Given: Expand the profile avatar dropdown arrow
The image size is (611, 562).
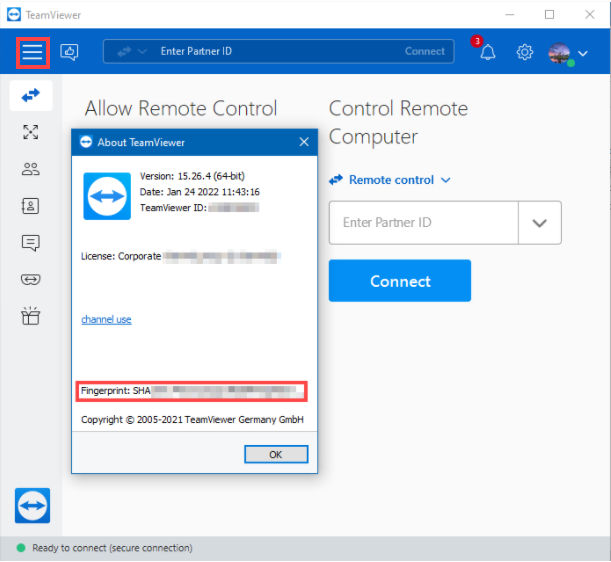Looking at the screenshot, I should click(583, 53).
